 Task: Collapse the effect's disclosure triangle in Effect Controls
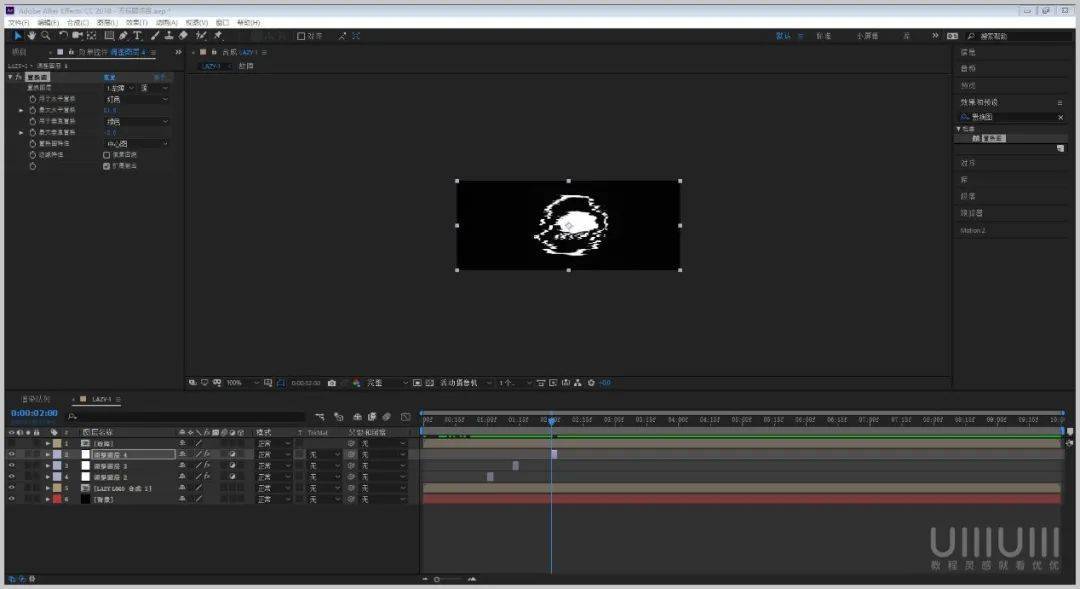10,77
